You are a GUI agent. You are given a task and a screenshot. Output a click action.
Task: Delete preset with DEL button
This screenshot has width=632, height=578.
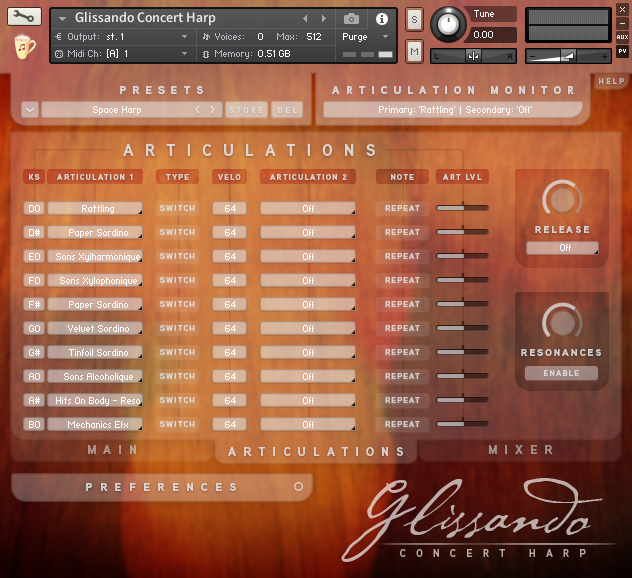click(x=287, y=110)
